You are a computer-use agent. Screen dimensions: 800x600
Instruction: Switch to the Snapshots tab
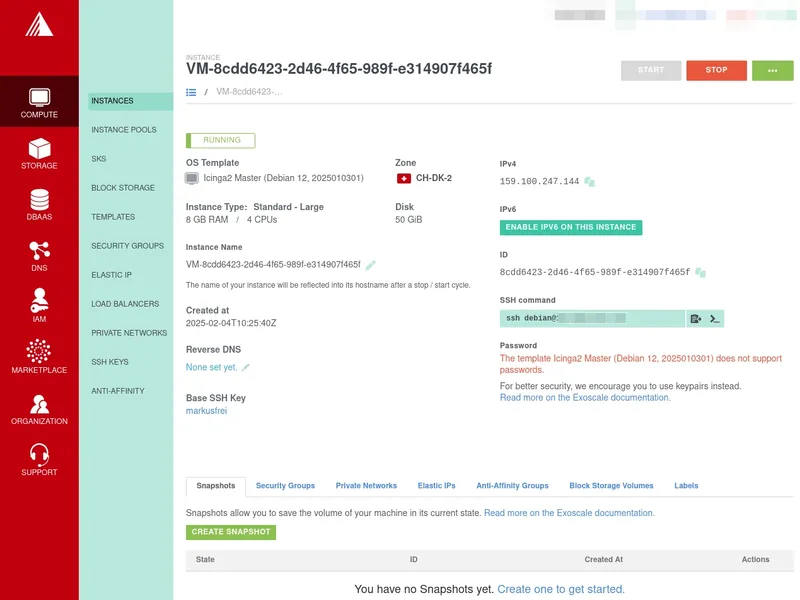[x=216, y=486]
